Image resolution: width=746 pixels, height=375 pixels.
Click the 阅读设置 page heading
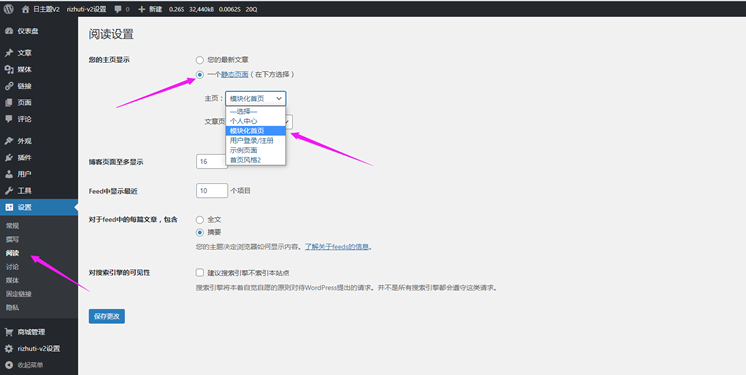111,34
